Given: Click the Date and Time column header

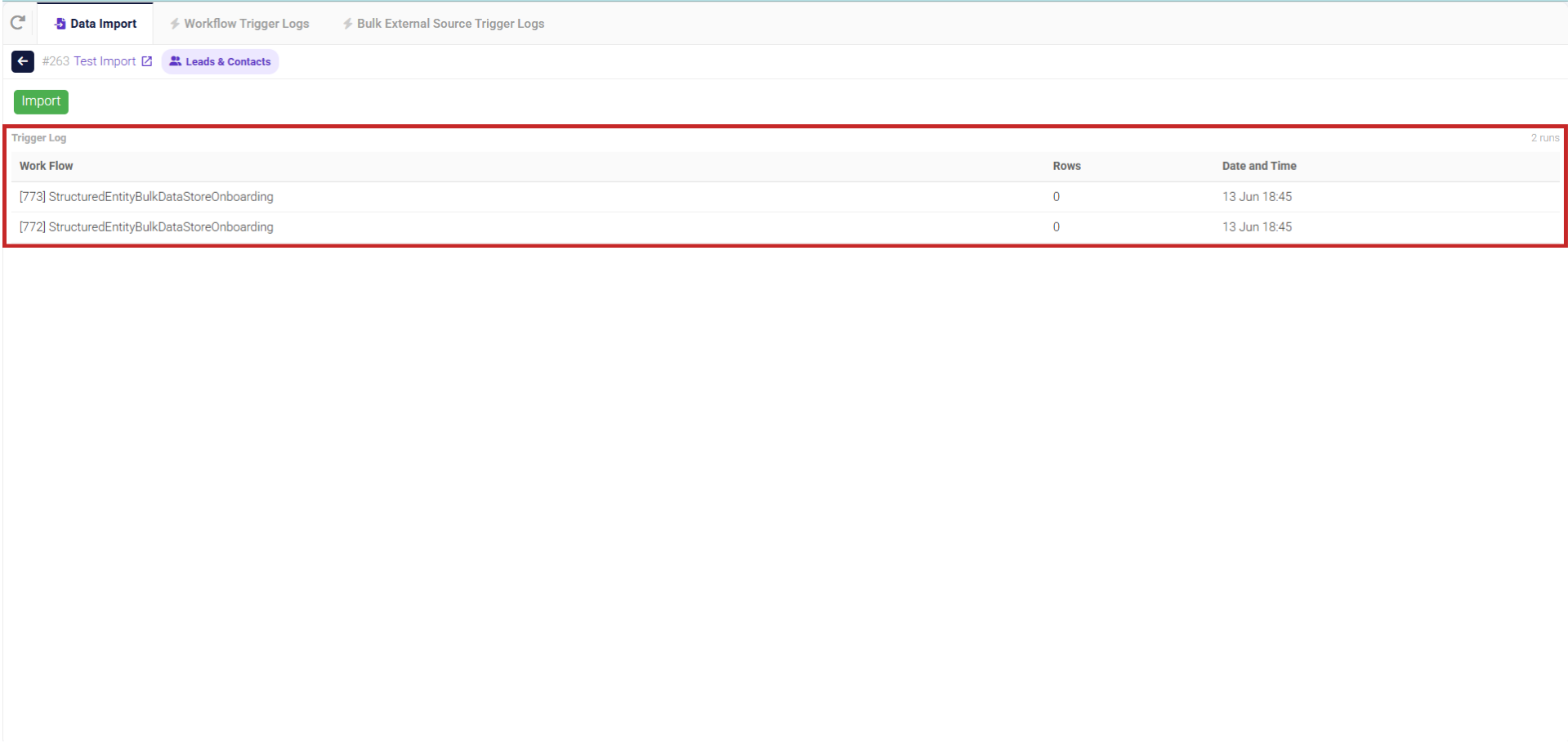Looking at the screenshot, I should (1259, 166).
